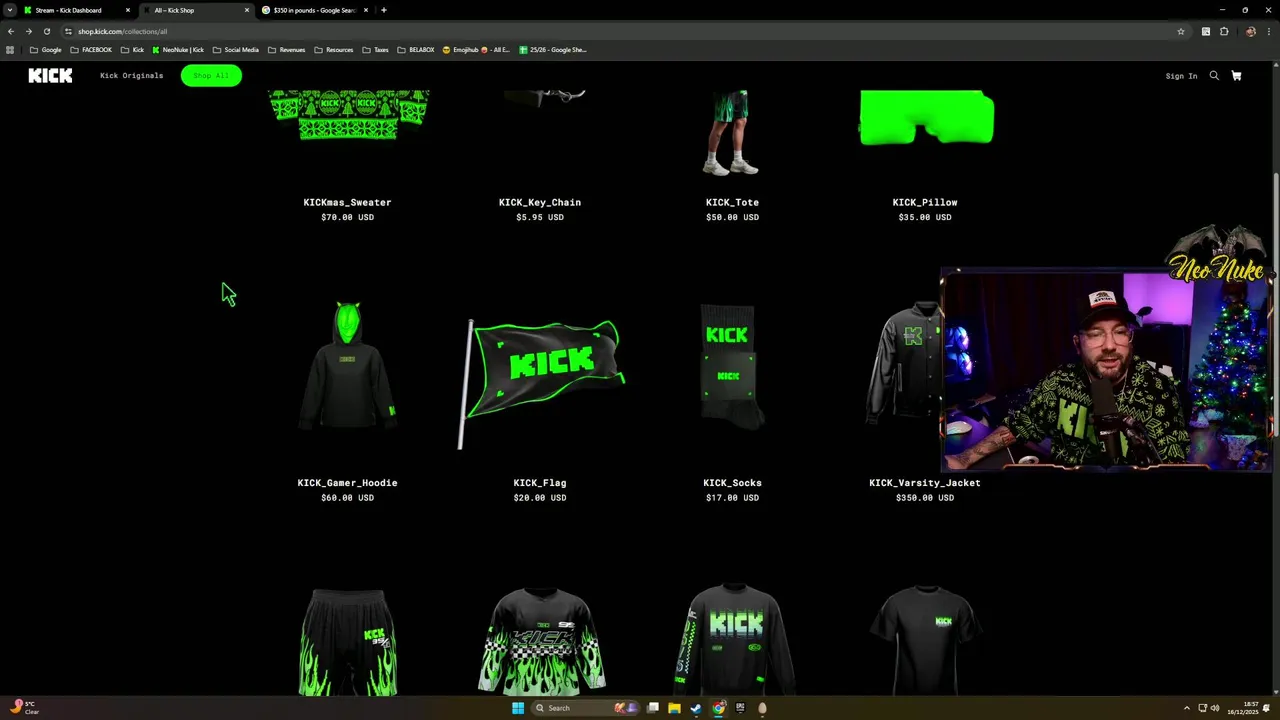
Task: Open the Taxes bookmark folder
Action: coord(376,50)
